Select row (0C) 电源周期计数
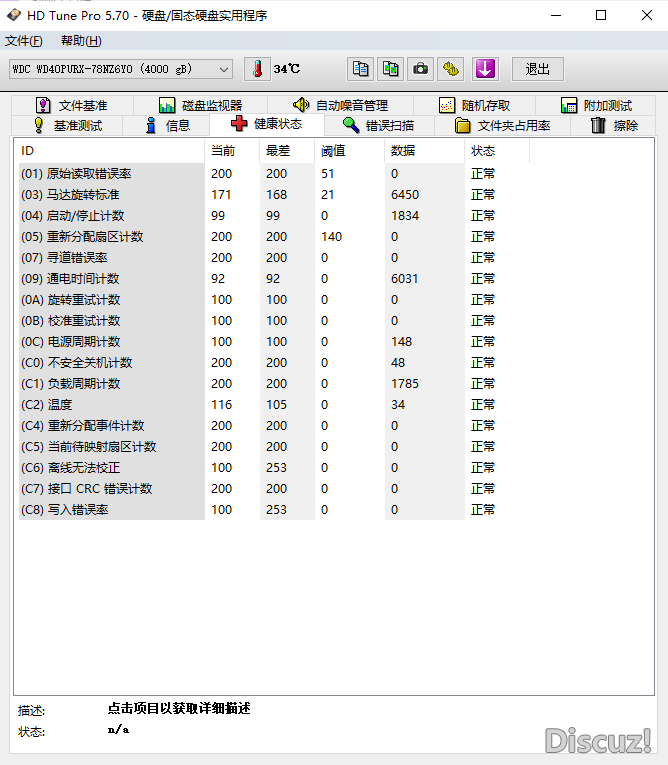This screenshot has height=765, width=668. [x=274, y=342]
